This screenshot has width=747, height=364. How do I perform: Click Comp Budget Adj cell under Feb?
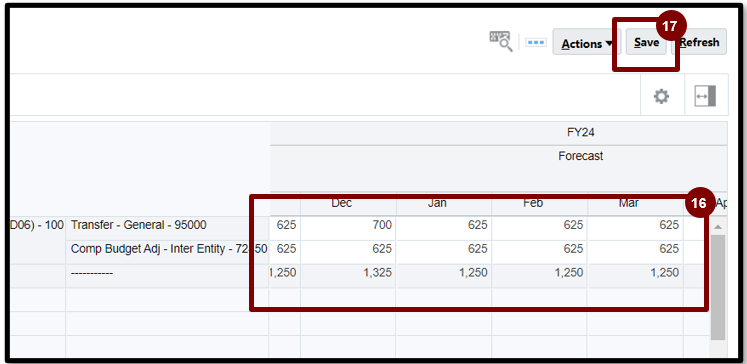540,252
